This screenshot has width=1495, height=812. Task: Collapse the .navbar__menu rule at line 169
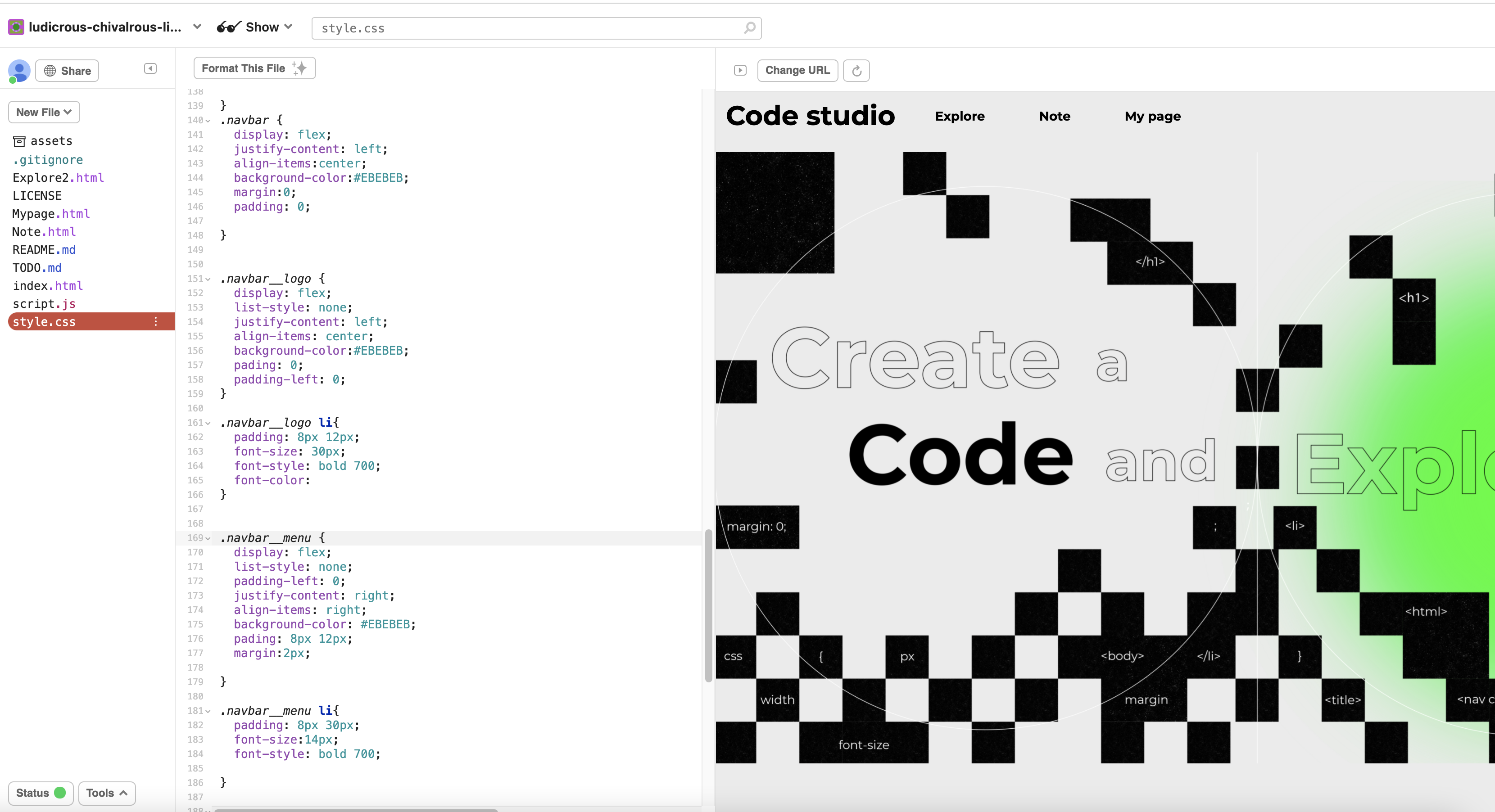(x=208, y=538)
